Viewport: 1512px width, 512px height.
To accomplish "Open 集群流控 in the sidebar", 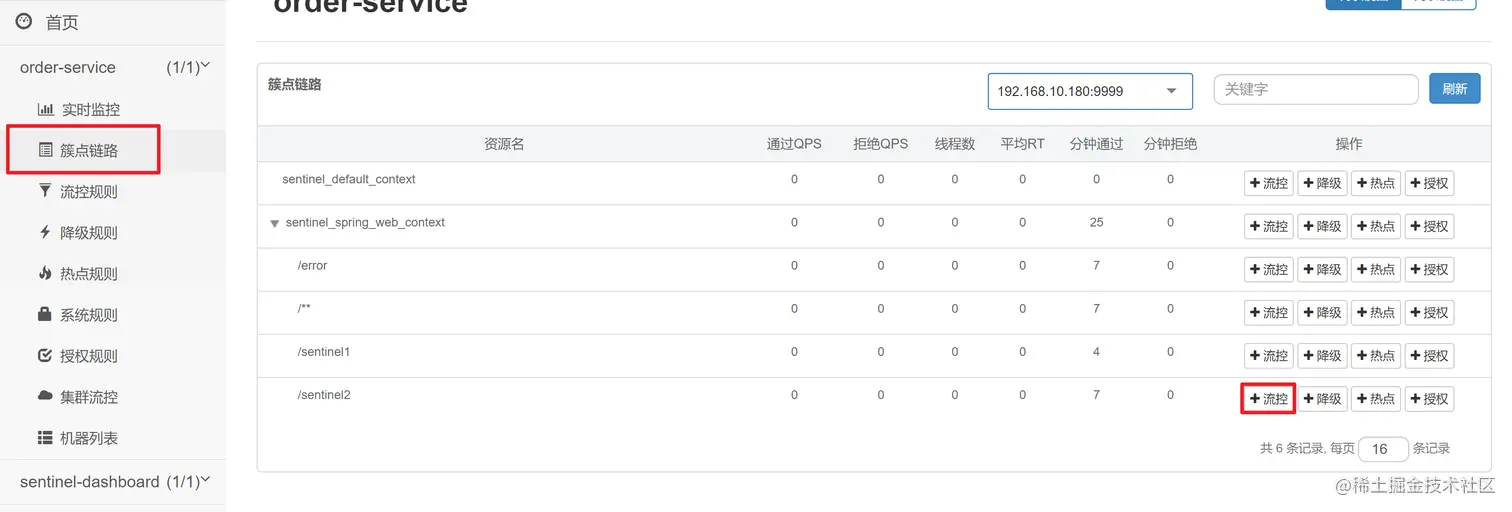I will pyautogui.click(x=89, y=396).
